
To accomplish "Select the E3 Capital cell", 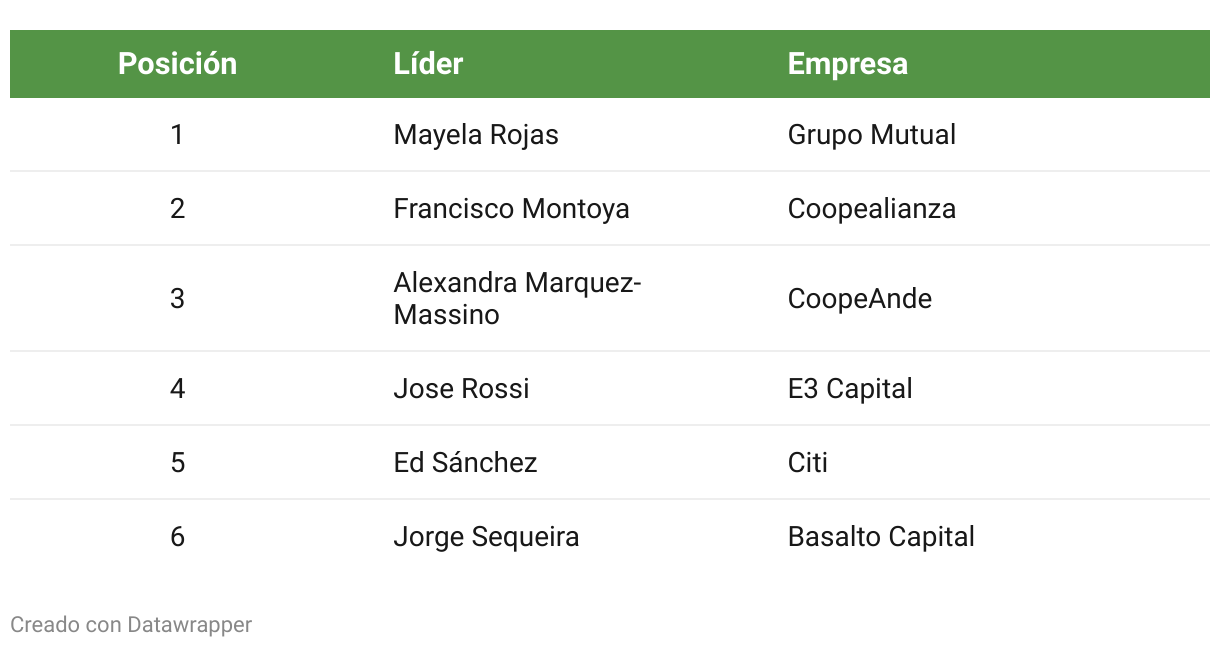I will coord(850,389).
